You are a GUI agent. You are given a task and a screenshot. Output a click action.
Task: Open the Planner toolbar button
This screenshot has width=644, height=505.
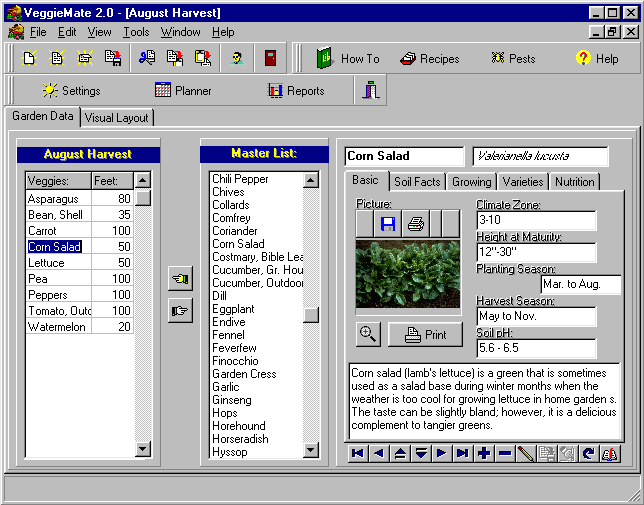[x=183, y=91]
